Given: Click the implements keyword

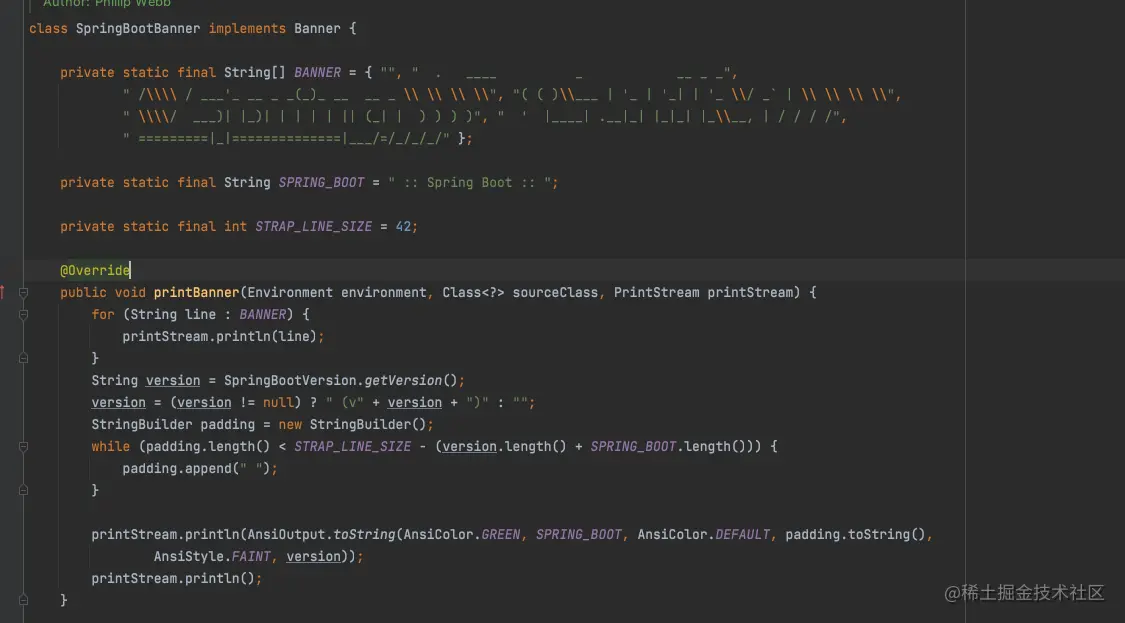Looking at the screenshot, I should [x=247, y=29].
